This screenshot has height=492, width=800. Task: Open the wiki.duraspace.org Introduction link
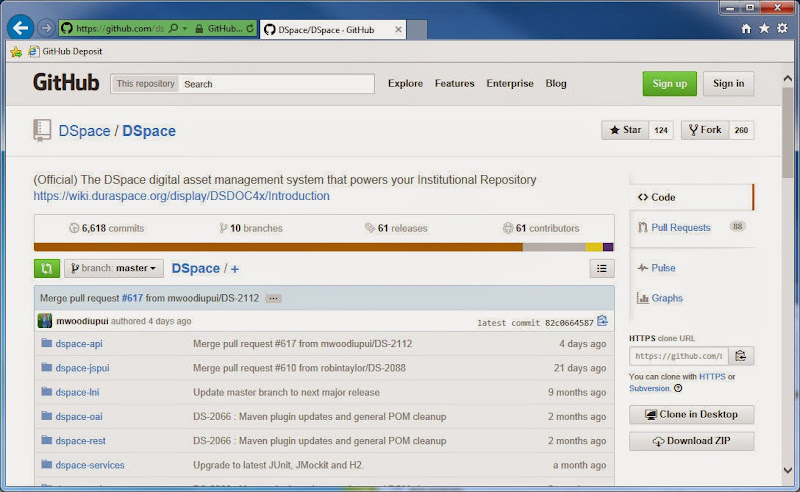pyautogui.click(x=182, y=196)
